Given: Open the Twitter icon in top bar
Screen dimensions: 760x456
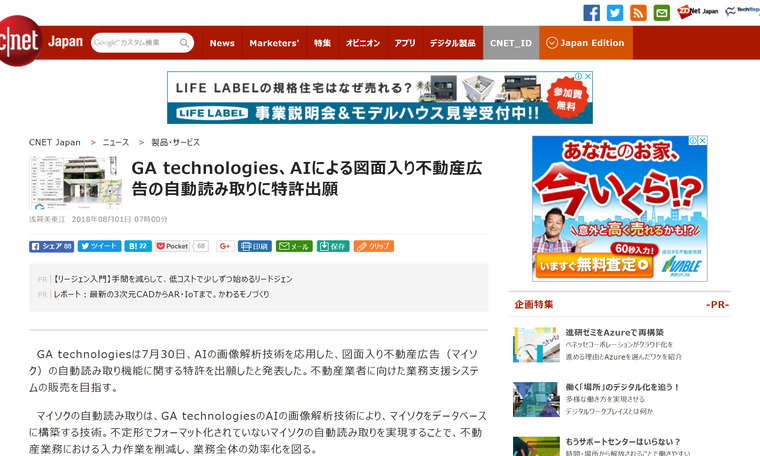Looking at the screenshot, I should coord(615,13).
